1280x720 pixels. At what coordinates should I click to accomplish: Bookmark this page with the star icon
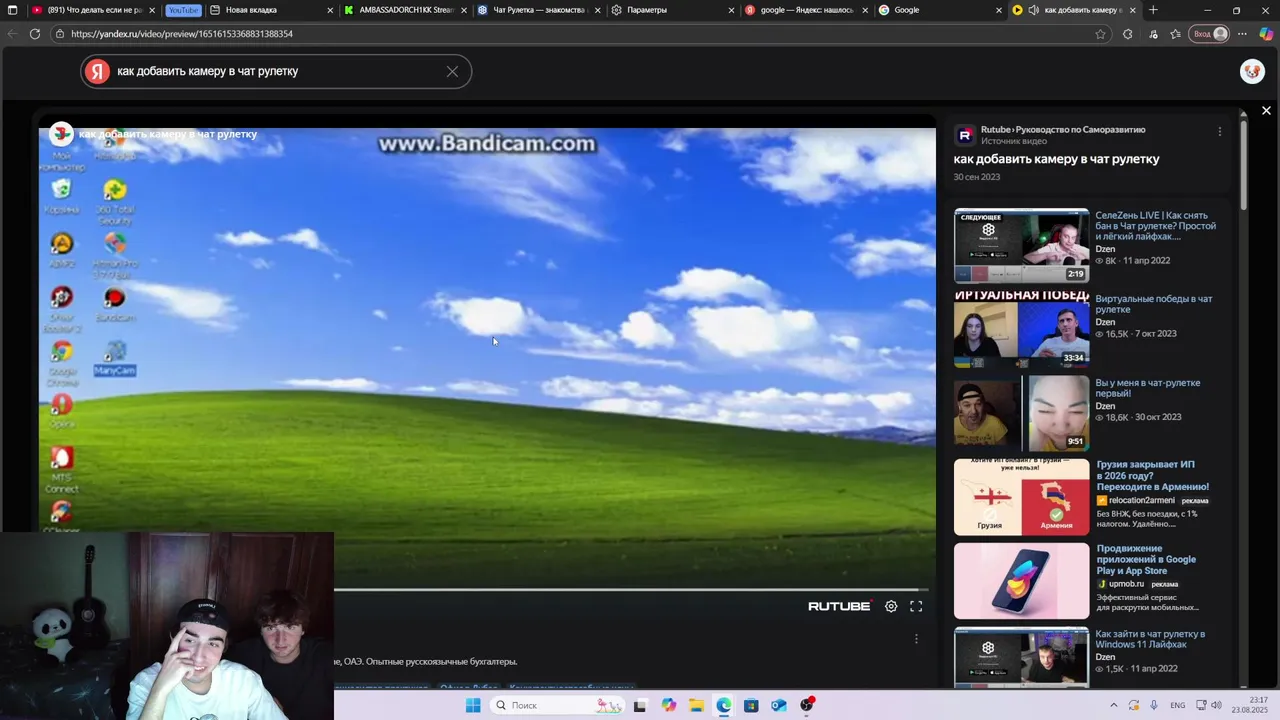(1100, 34)
